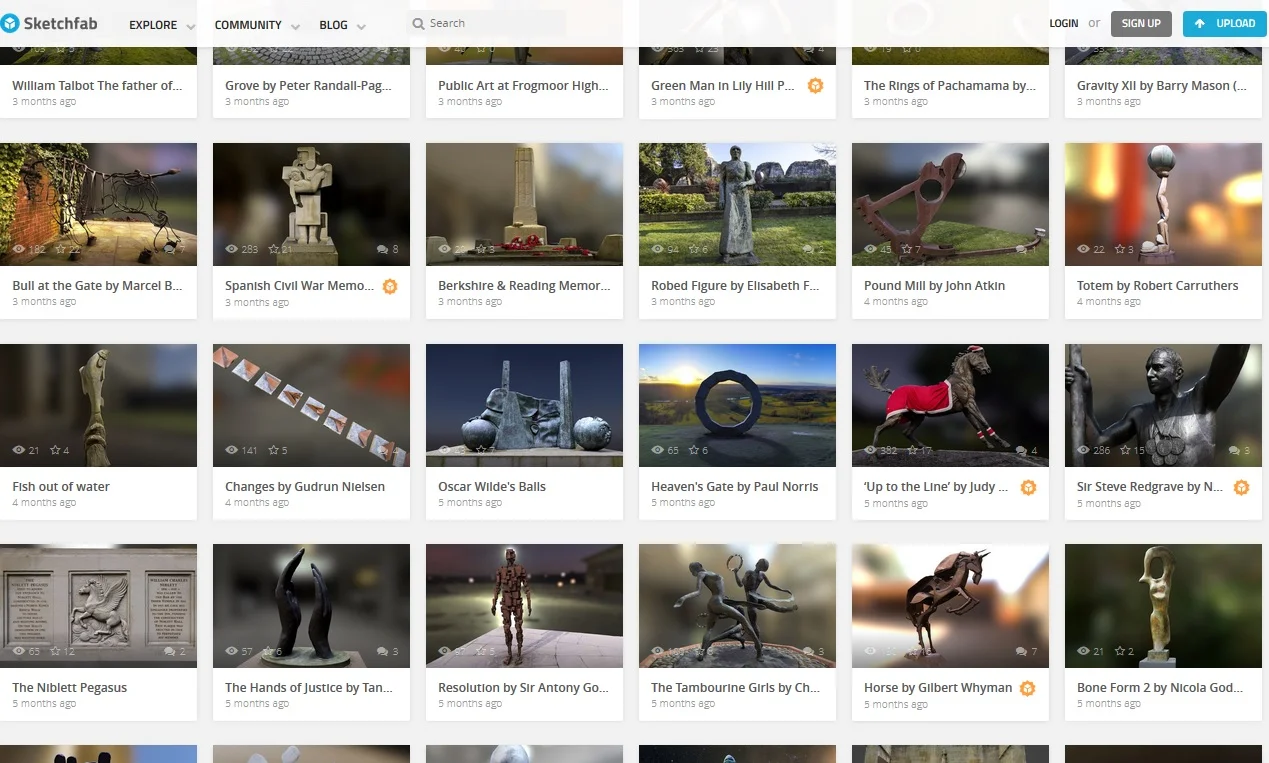Click title Public Art at Frogmoor High
The image size is (1269, 763).
523,86
